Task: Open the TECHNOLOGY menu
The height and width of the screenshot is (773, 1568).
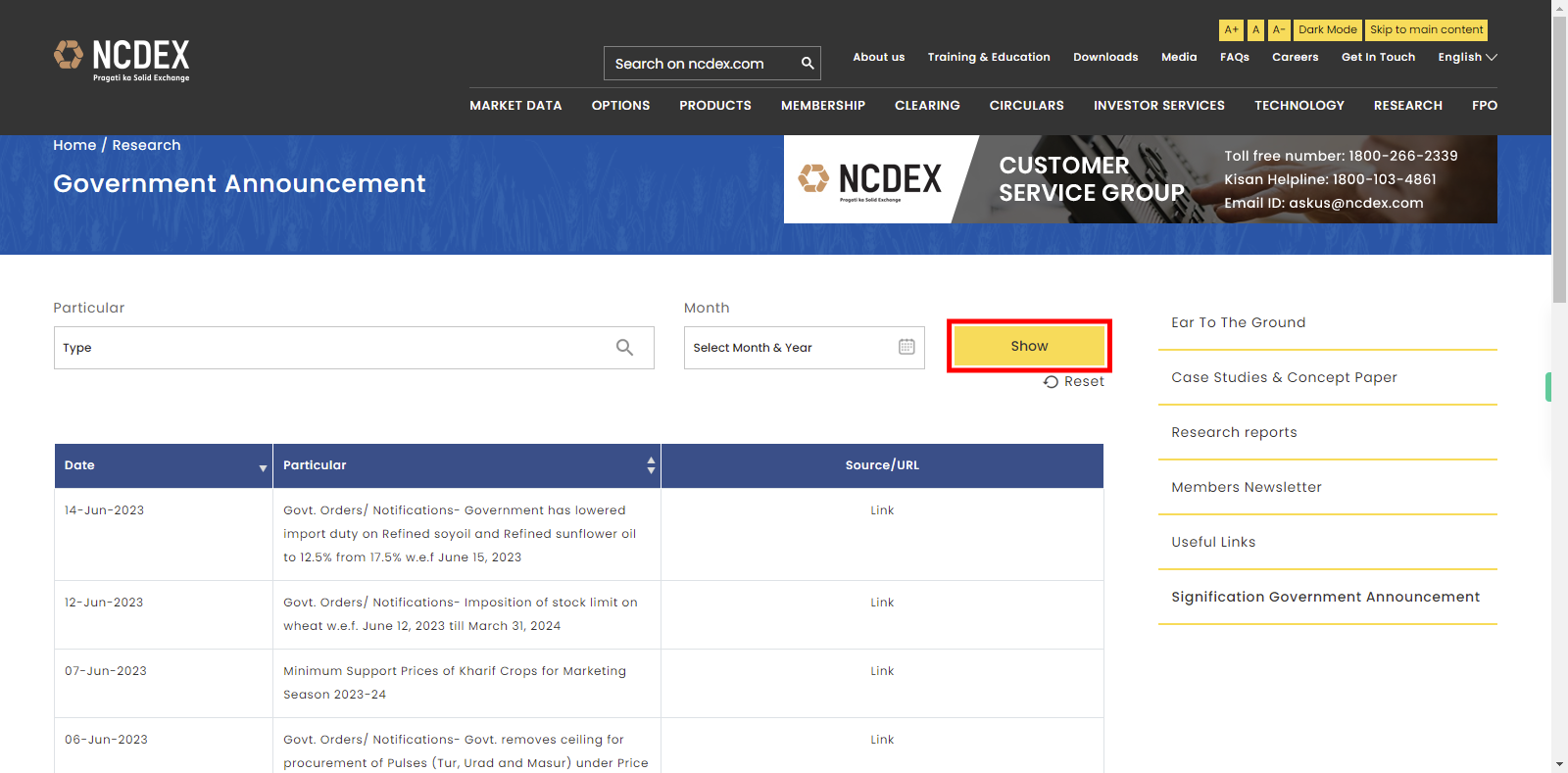Action: click(1299, 105)
